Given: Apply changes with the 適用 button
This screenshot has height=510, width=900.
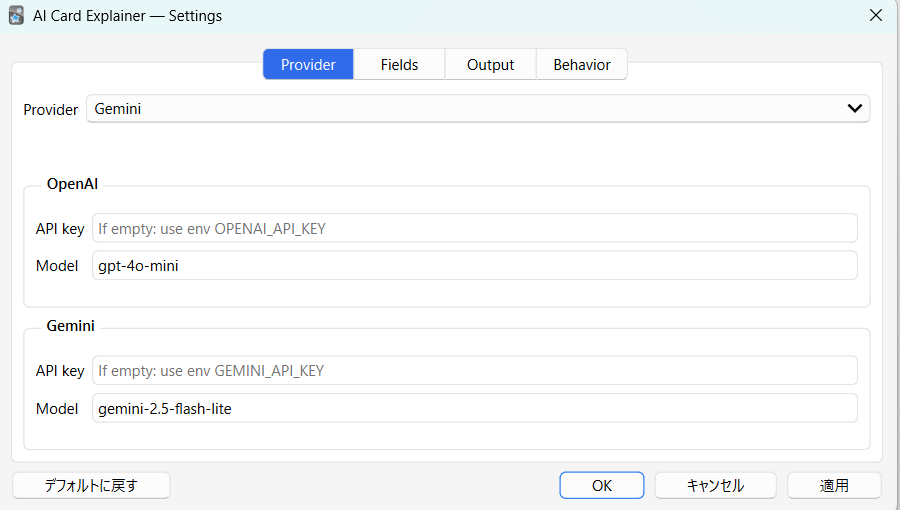Looking at the screenshot, I should coord(834,485).
